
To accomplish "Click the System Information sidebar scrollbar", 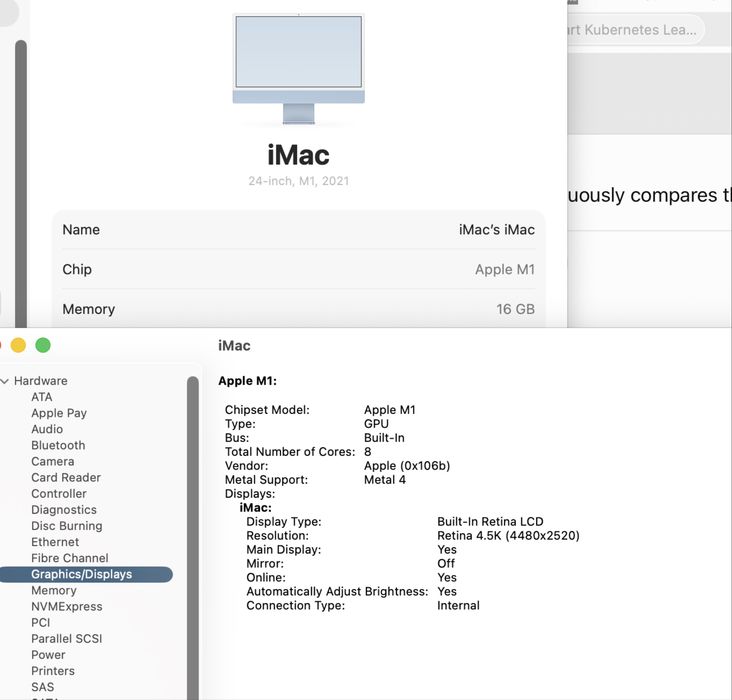I will [x=193, y=537].
